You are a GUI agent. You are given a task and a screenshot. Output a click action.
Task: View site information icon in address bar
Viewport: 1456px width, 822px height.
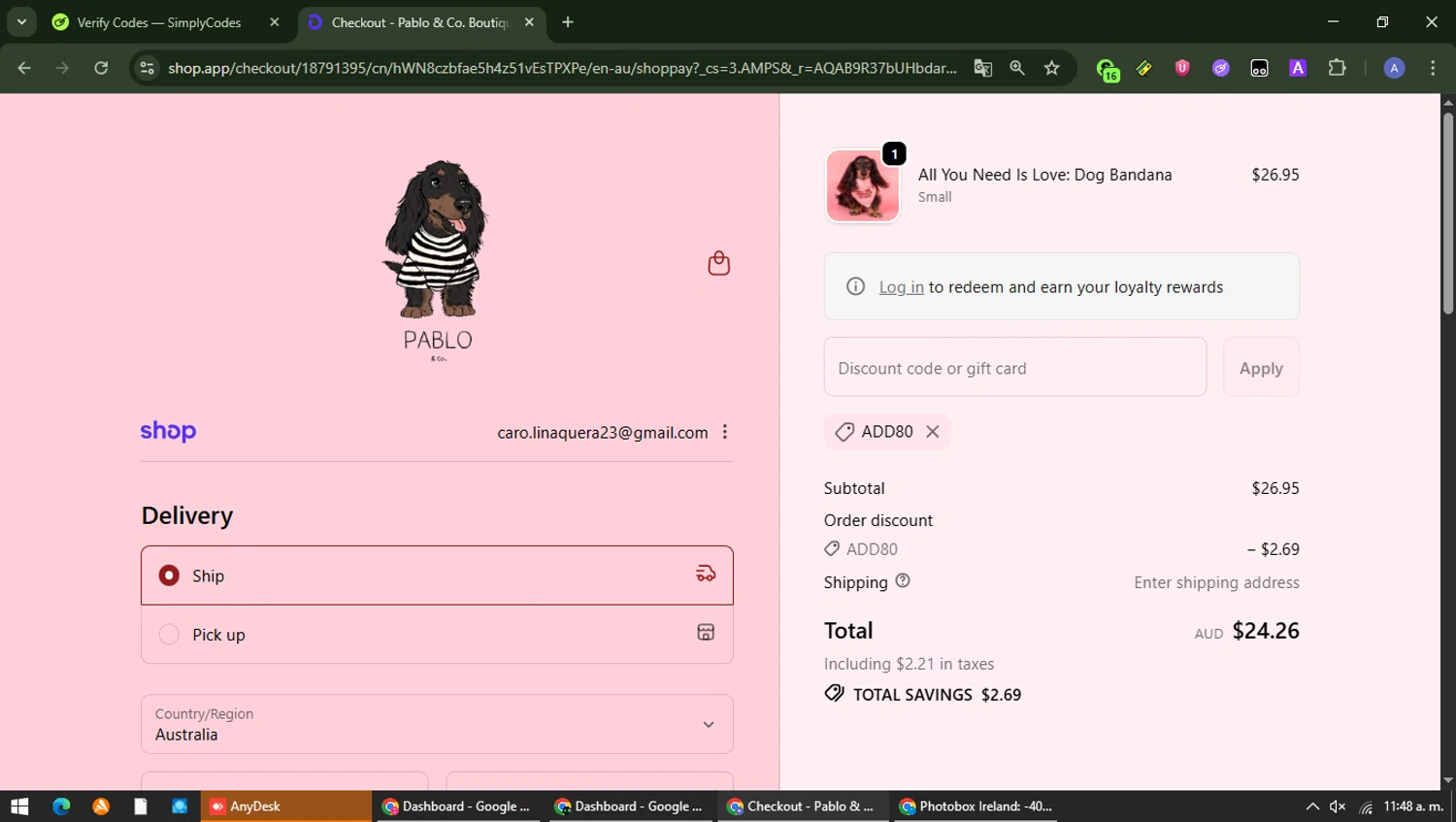[147, 68]
